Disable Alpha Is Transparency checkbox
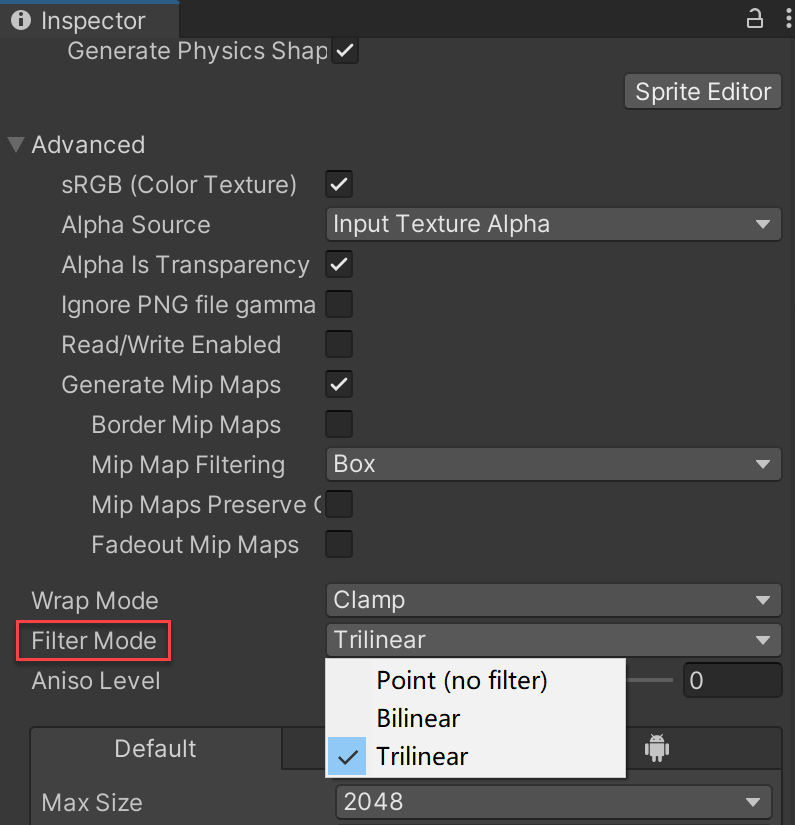This screenshot has width=795, height=825. click(339, 265)
